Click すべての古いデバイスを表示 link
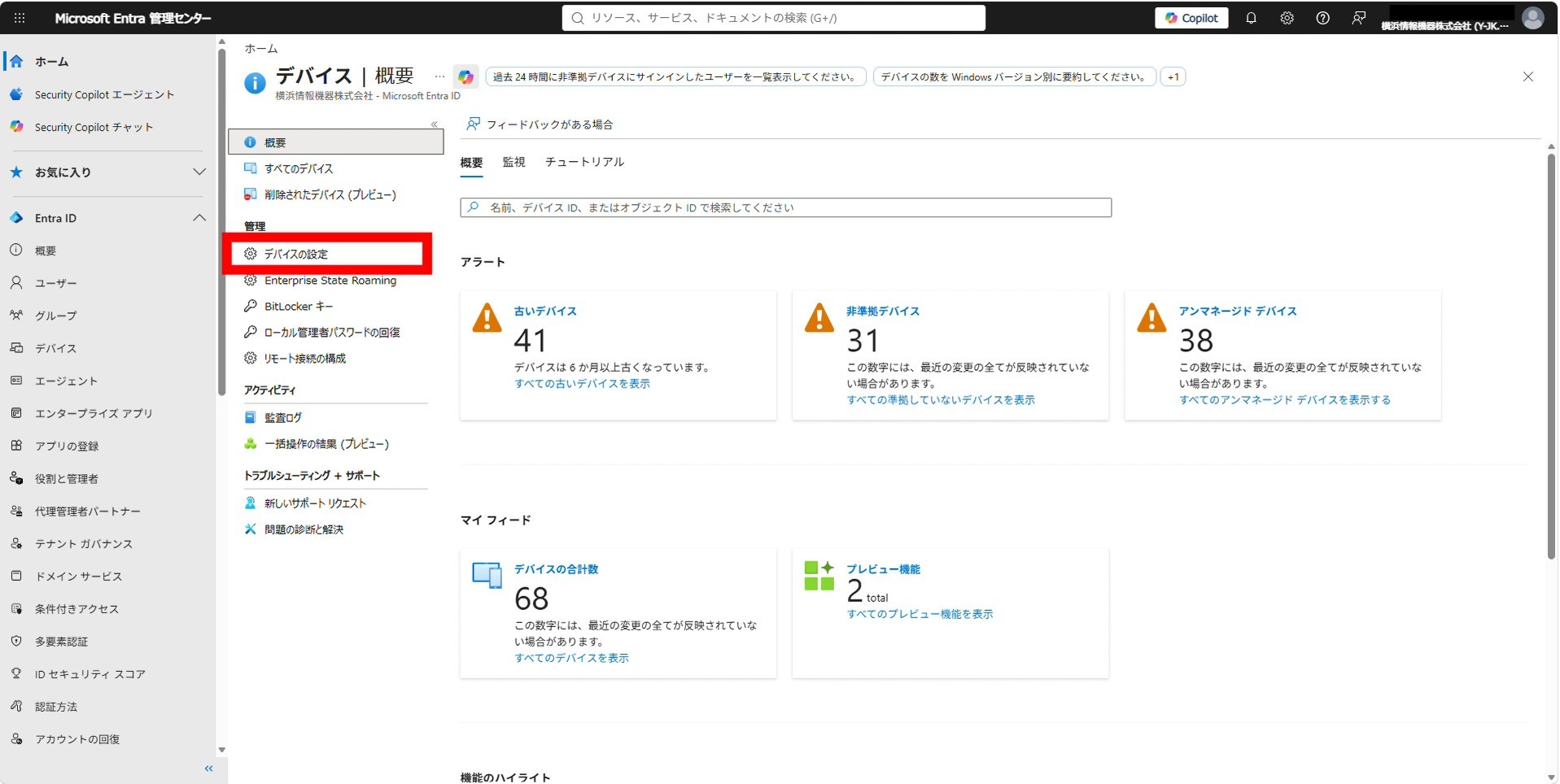This screenshot has width=1560, height=784. click(x=582, y=384)
